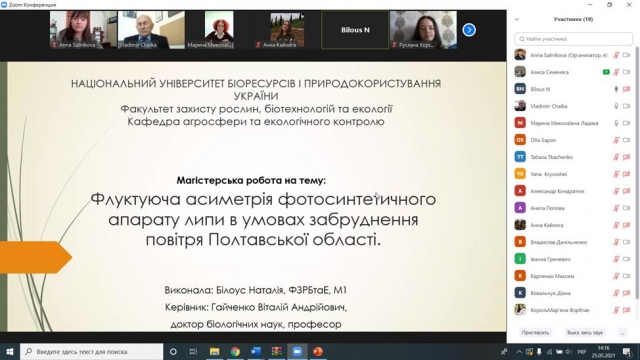Open Task View on the taskbar
The width and height of the screenshot is (640, 360).
pyautogui.click(x=193, y=351)
